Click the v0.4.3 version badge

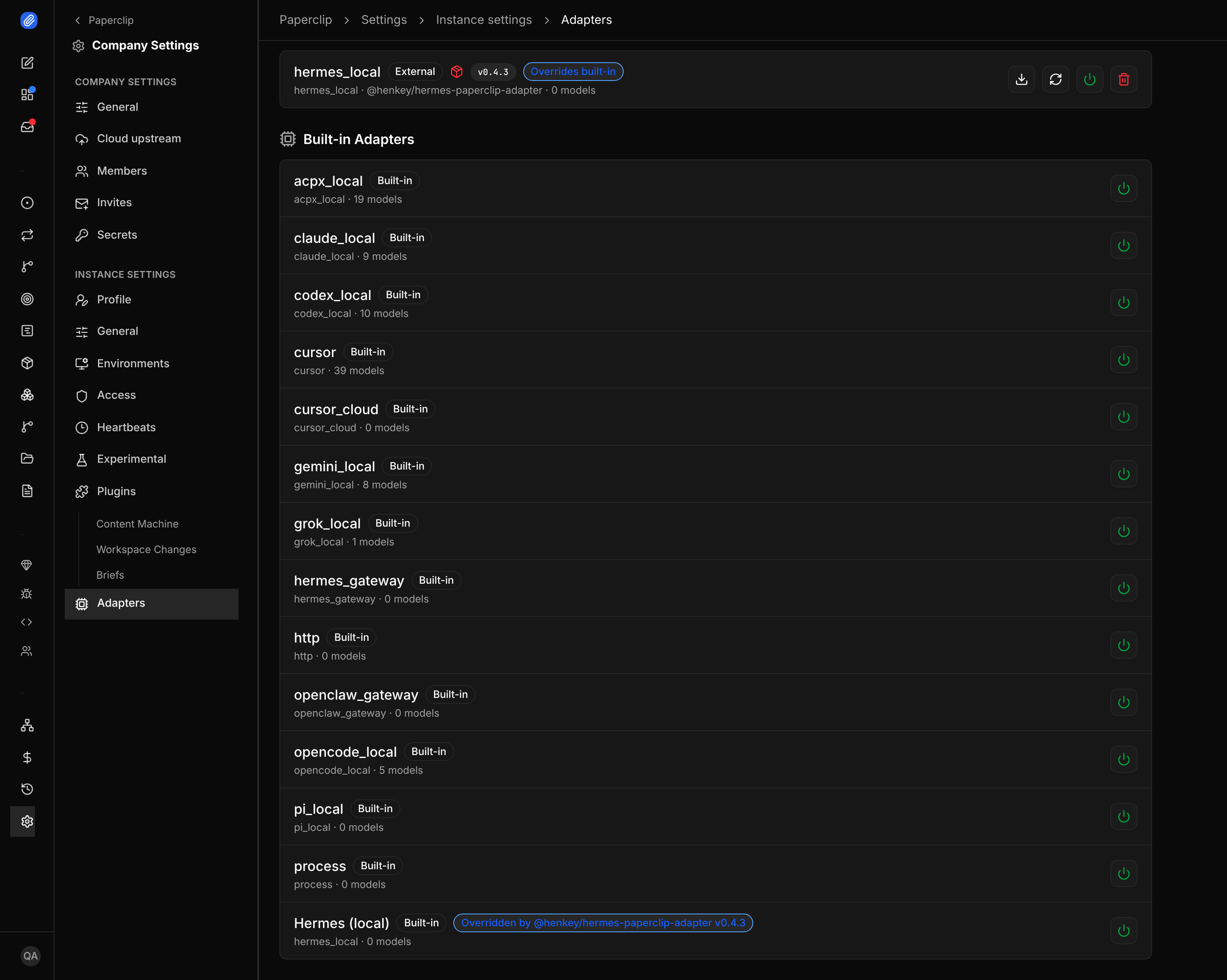pyautogui.click(x=493, y=72)
